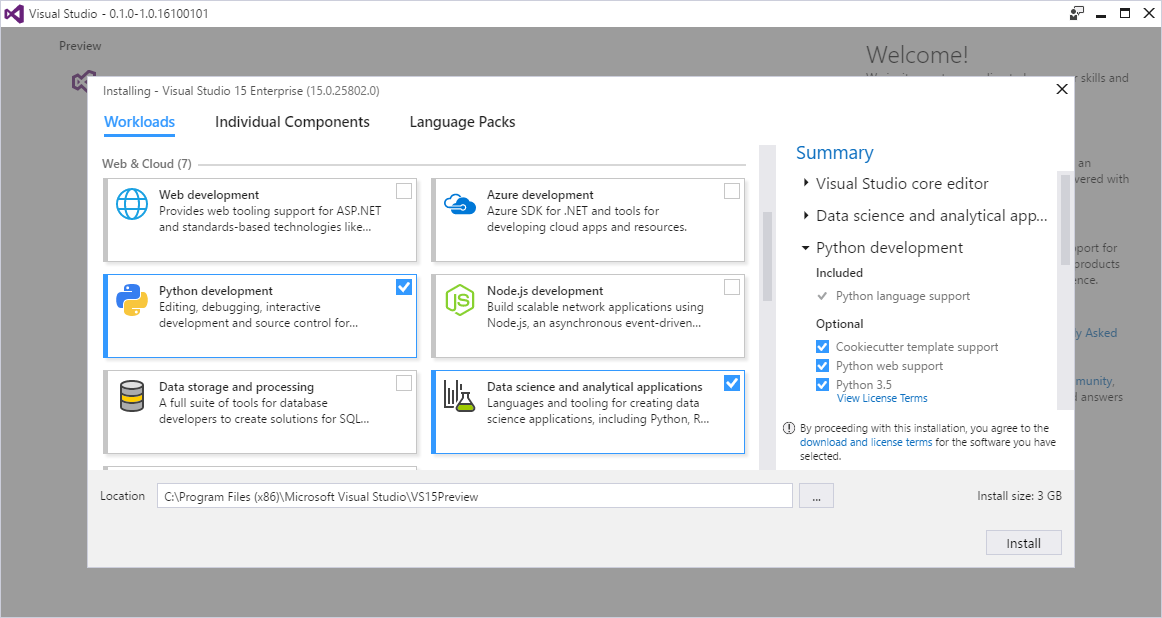The image size is (1162, 618).
Task: Click Python language support included item
Action: click(903, 296)
